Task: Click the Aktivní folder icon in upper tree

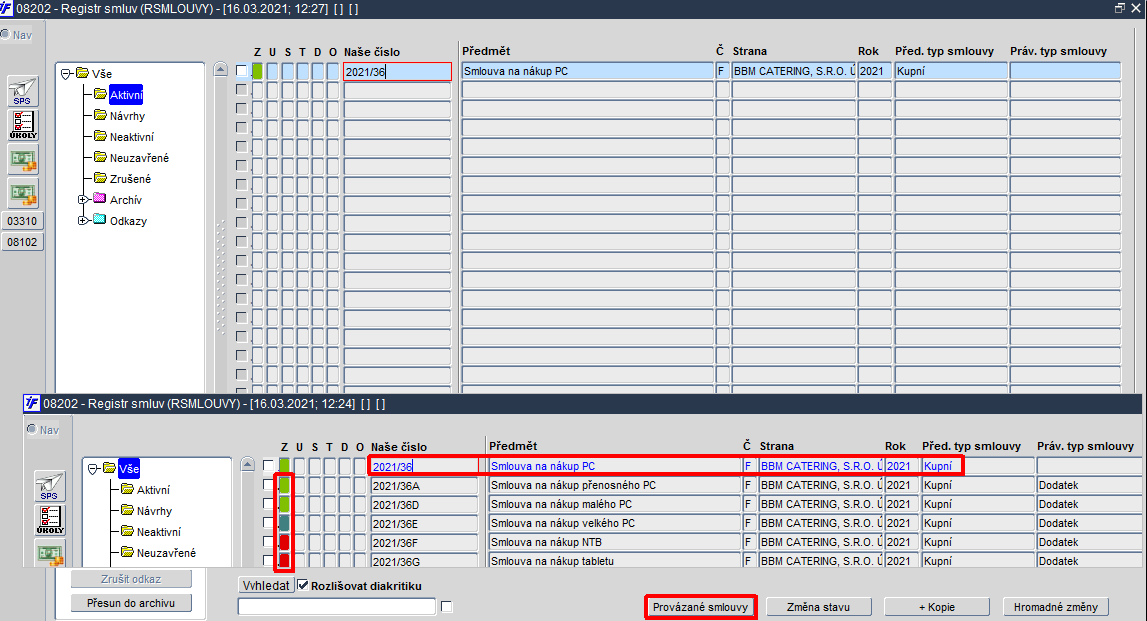Action: pos(100,94)
